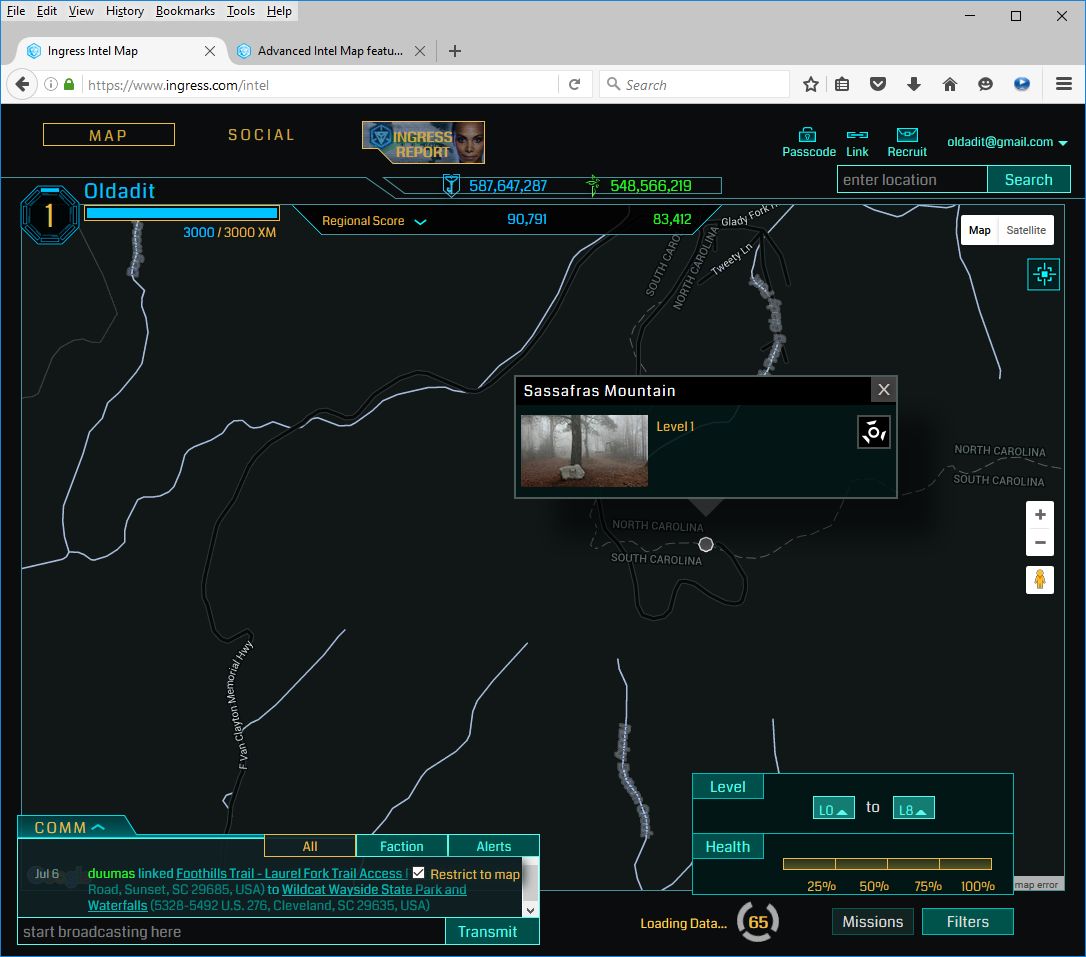This screenshot has height=957, width=1086.
Task: Click portal link icon in Sassafras Mountain popup
Action: point(873,432)
